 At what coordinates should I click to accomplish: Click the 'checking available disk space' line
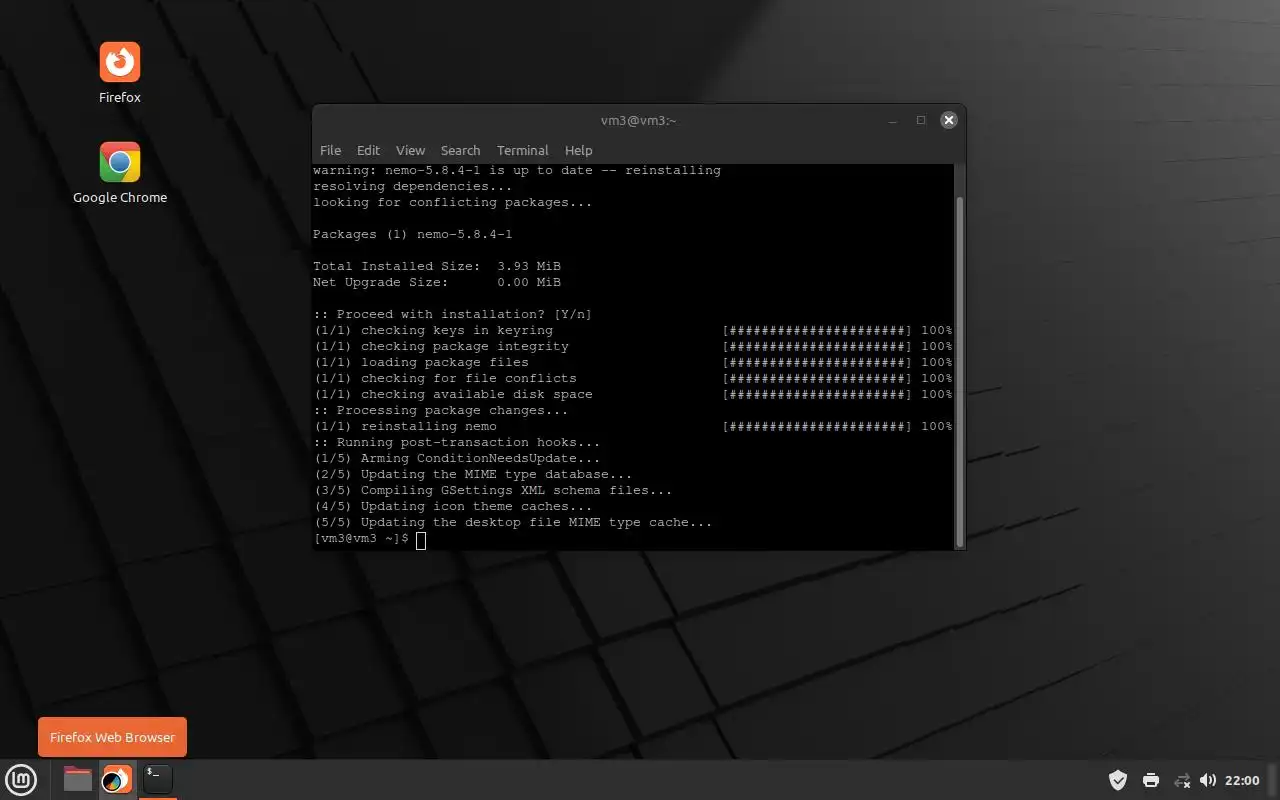click(632, 394)
